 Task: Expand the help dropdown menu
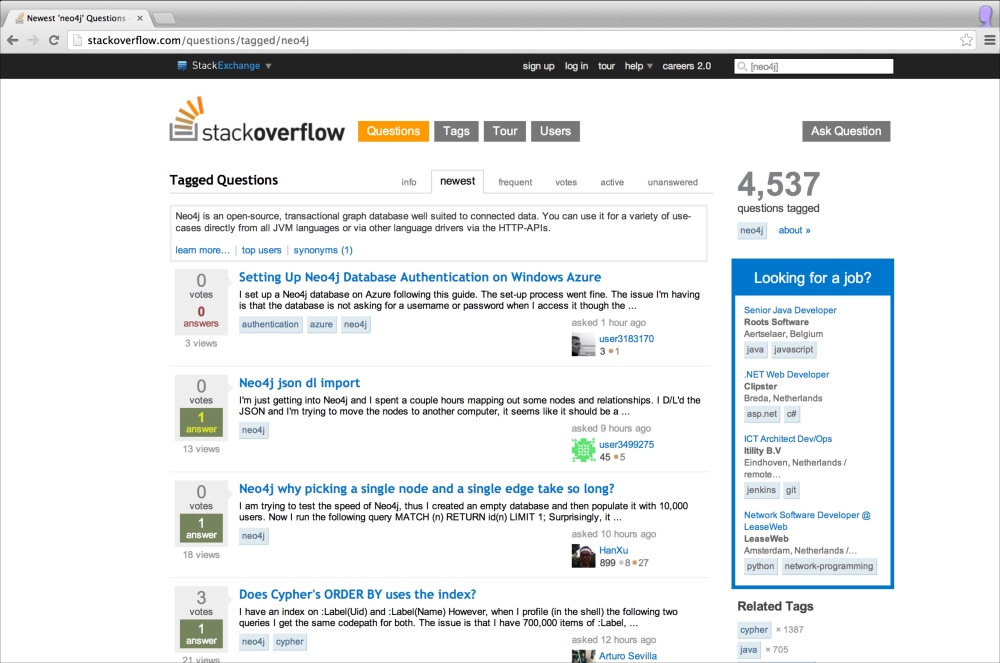(x=638, y=66)
